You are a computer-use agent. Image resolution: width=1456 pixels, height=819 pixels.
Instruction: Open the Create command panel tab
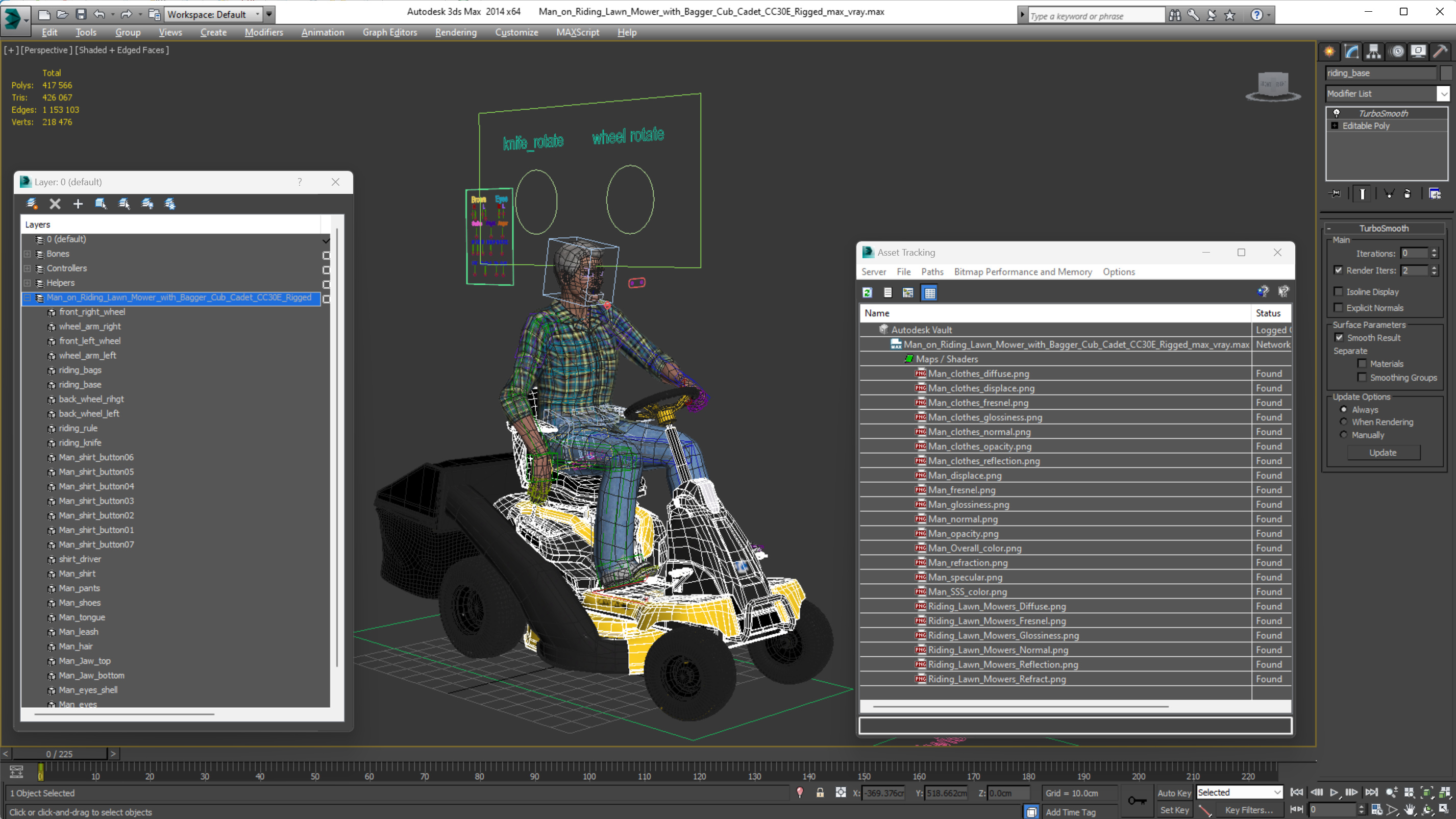point(1329,52)
